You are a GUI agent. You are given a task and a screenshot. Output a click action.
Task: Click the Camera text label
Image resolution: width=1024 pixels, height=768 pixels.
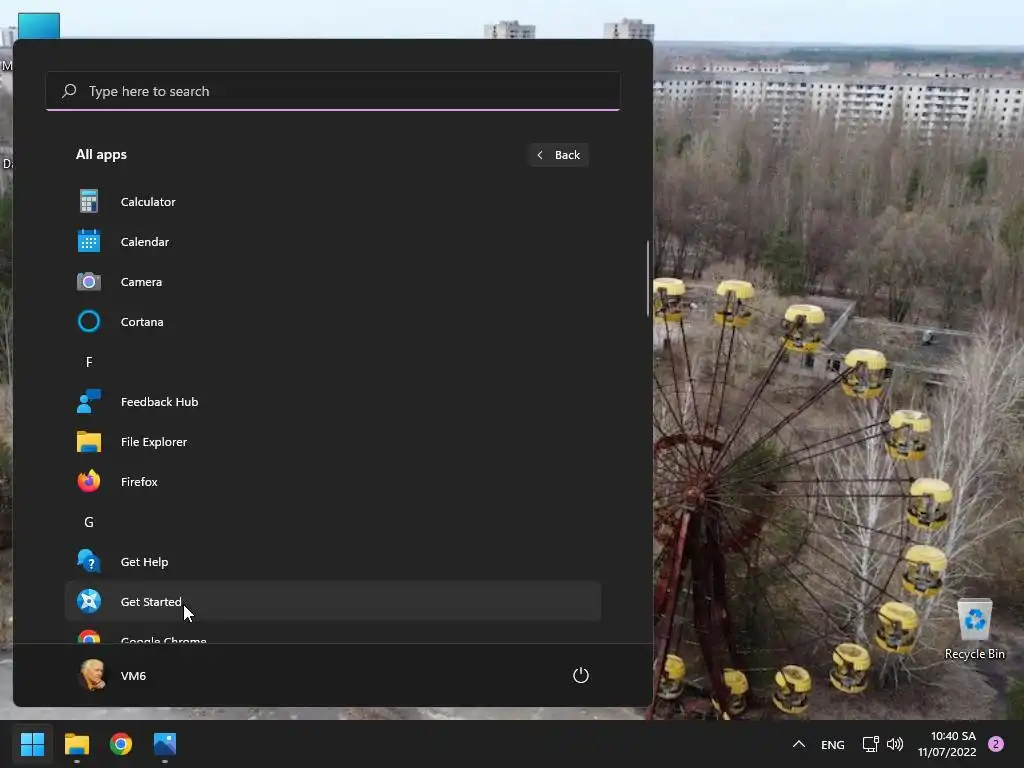(x=141, y=282)
